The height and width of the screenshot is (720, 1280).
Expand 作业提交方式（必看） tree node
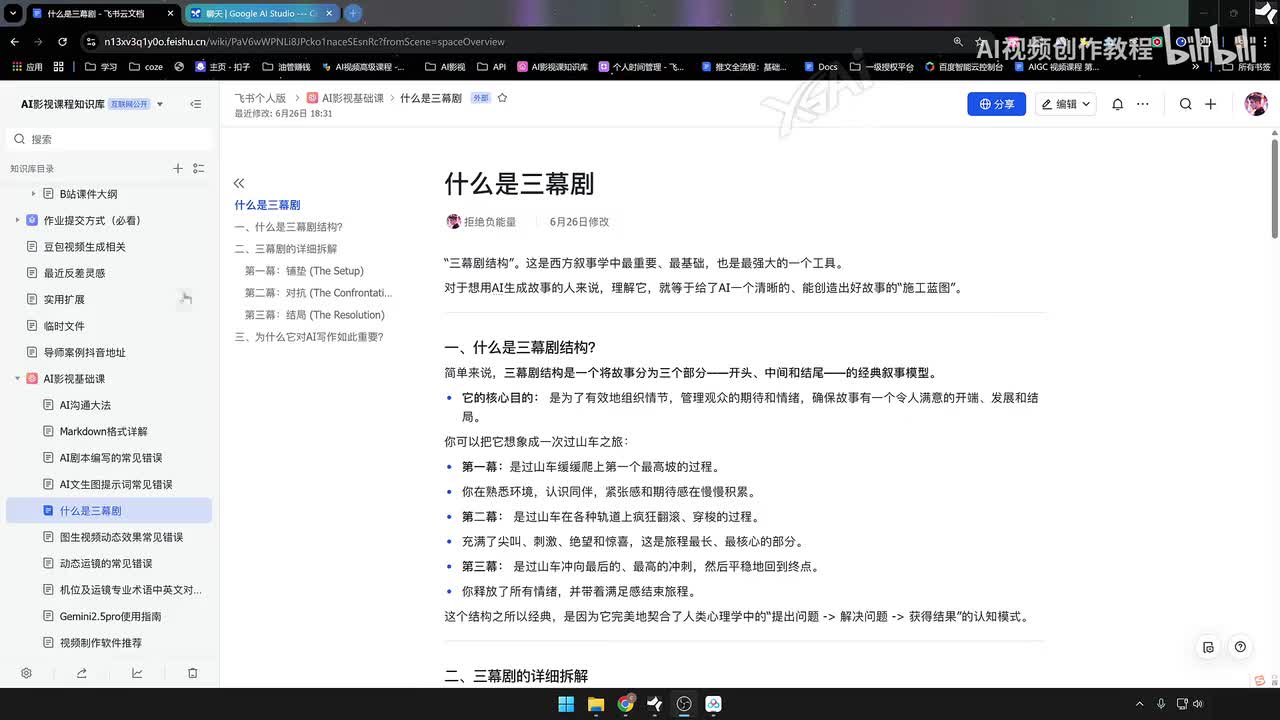(x=17, y=220)
